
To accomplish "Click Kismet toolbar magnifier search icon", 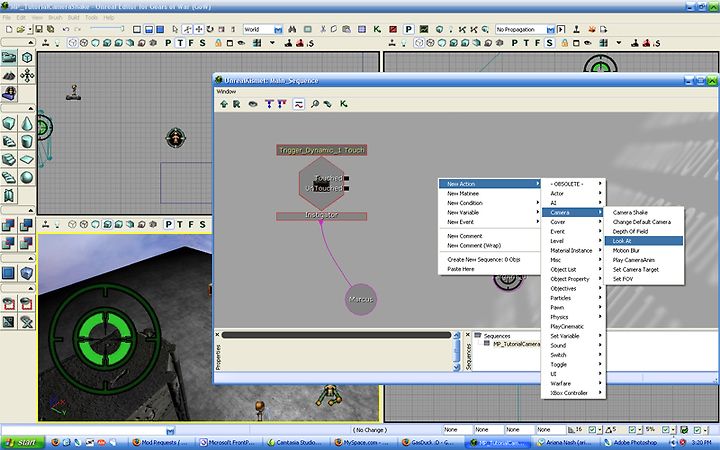I will 315,104.
